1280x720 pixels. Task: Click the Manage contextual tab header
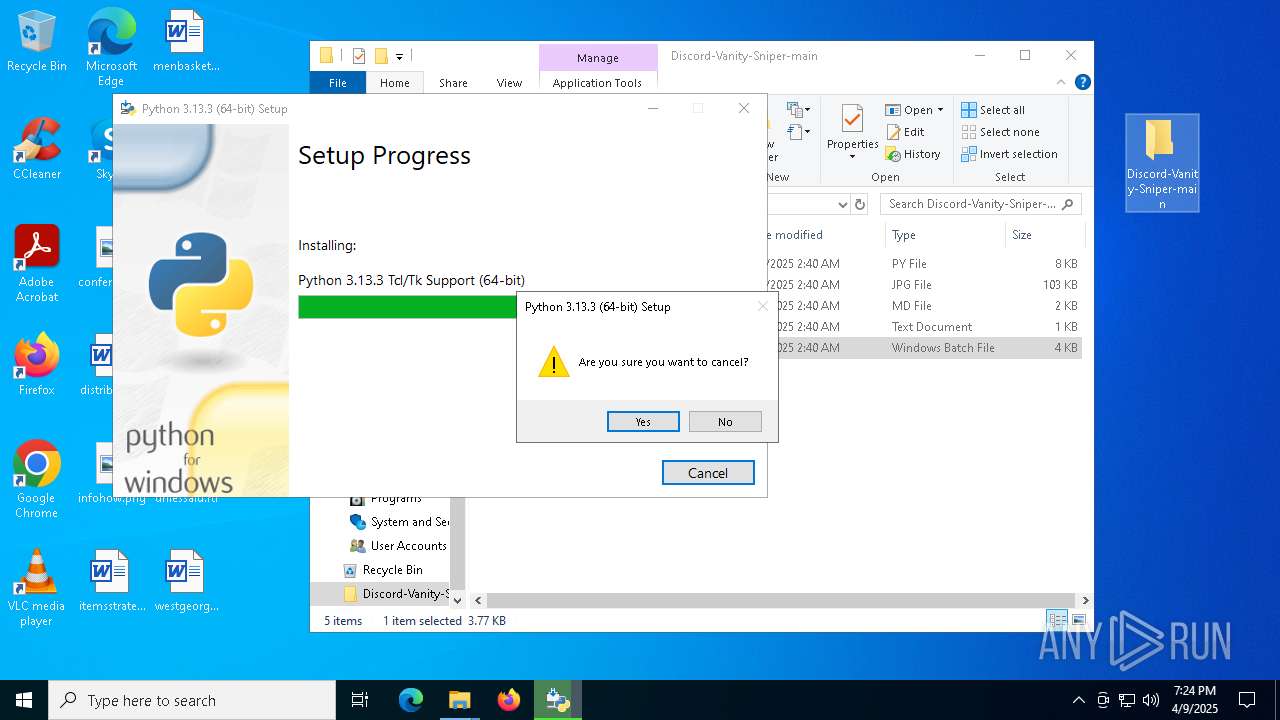click(598, 58)
